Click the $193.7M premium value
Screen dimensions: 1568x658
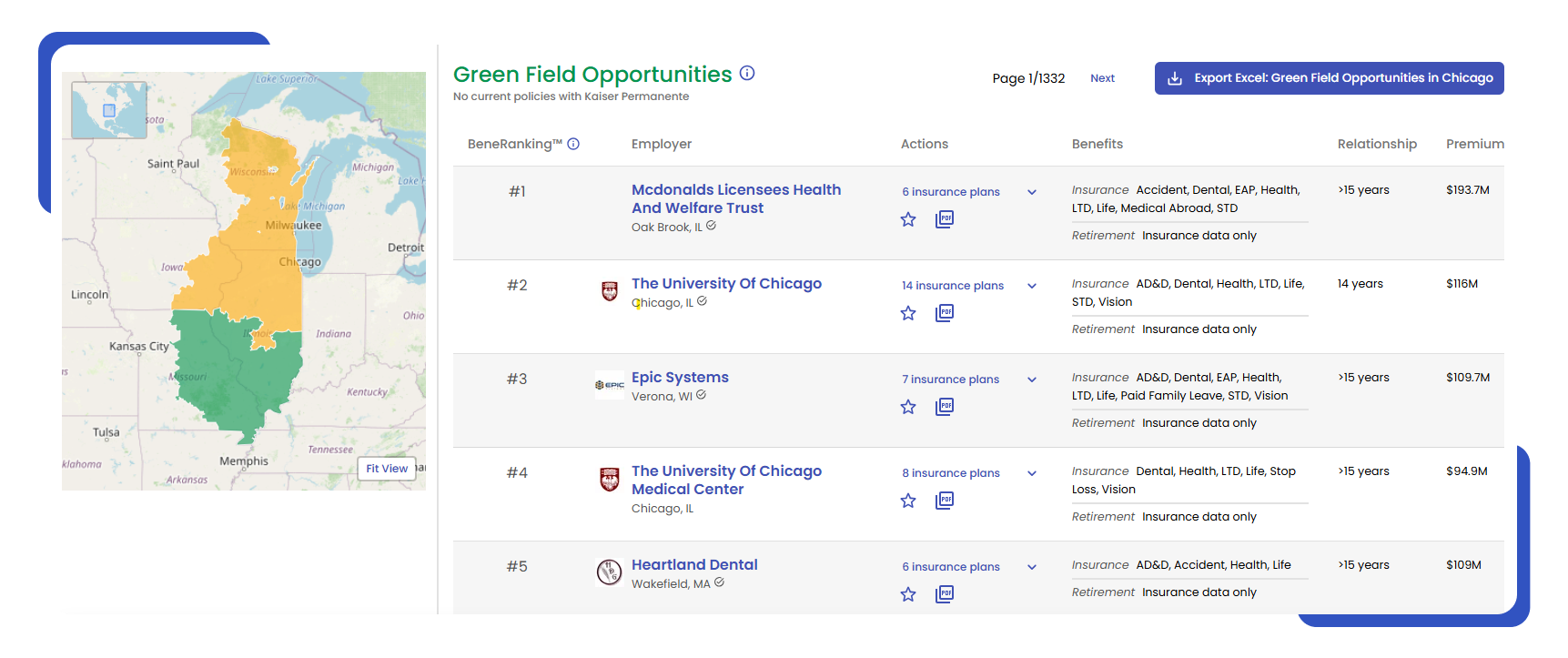1468,190
